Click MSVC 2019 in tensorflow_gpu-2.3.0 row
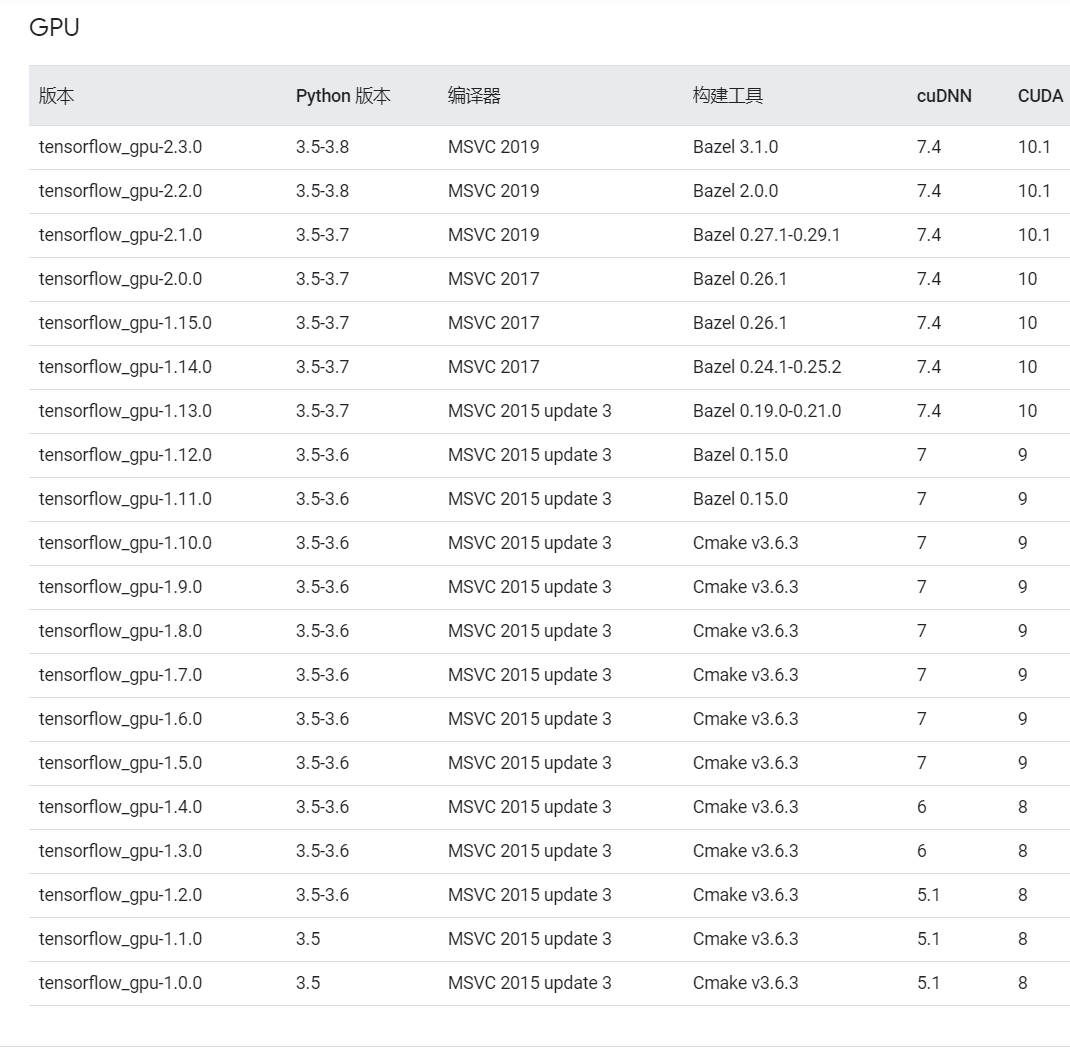 point(493,147)
